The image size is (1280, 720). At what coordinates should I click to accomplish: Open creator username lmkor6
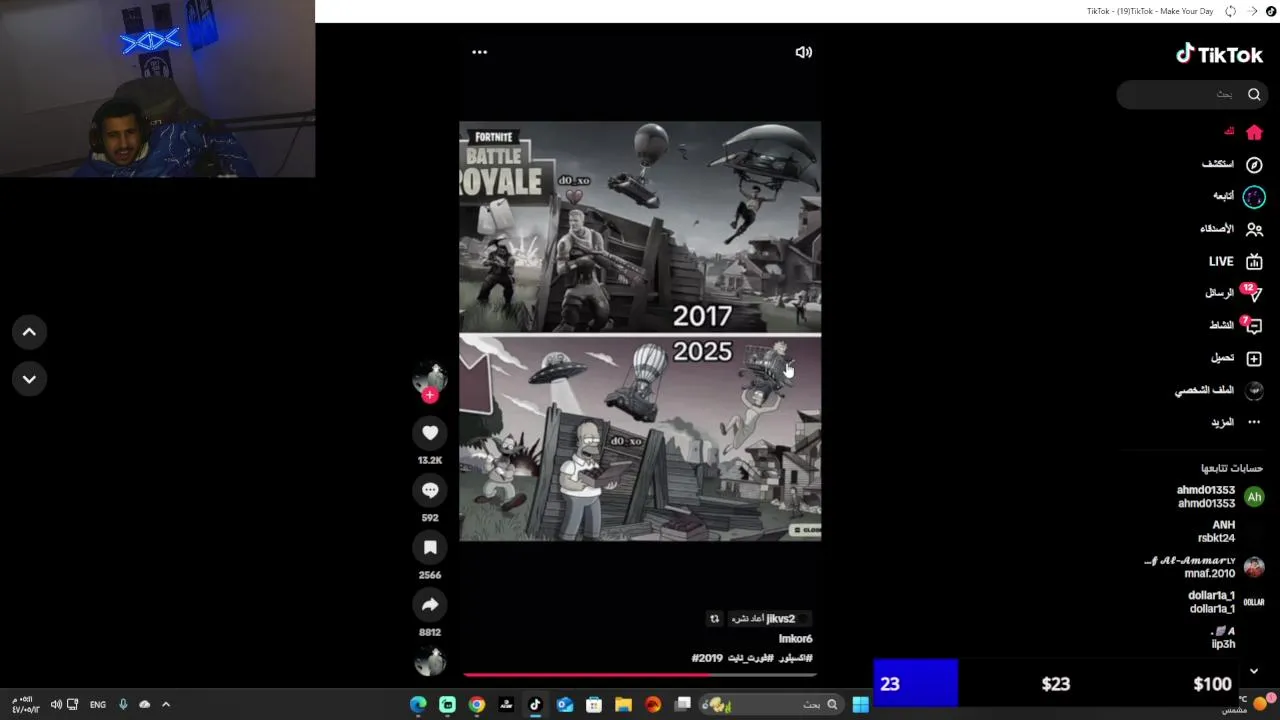(796, 639)
